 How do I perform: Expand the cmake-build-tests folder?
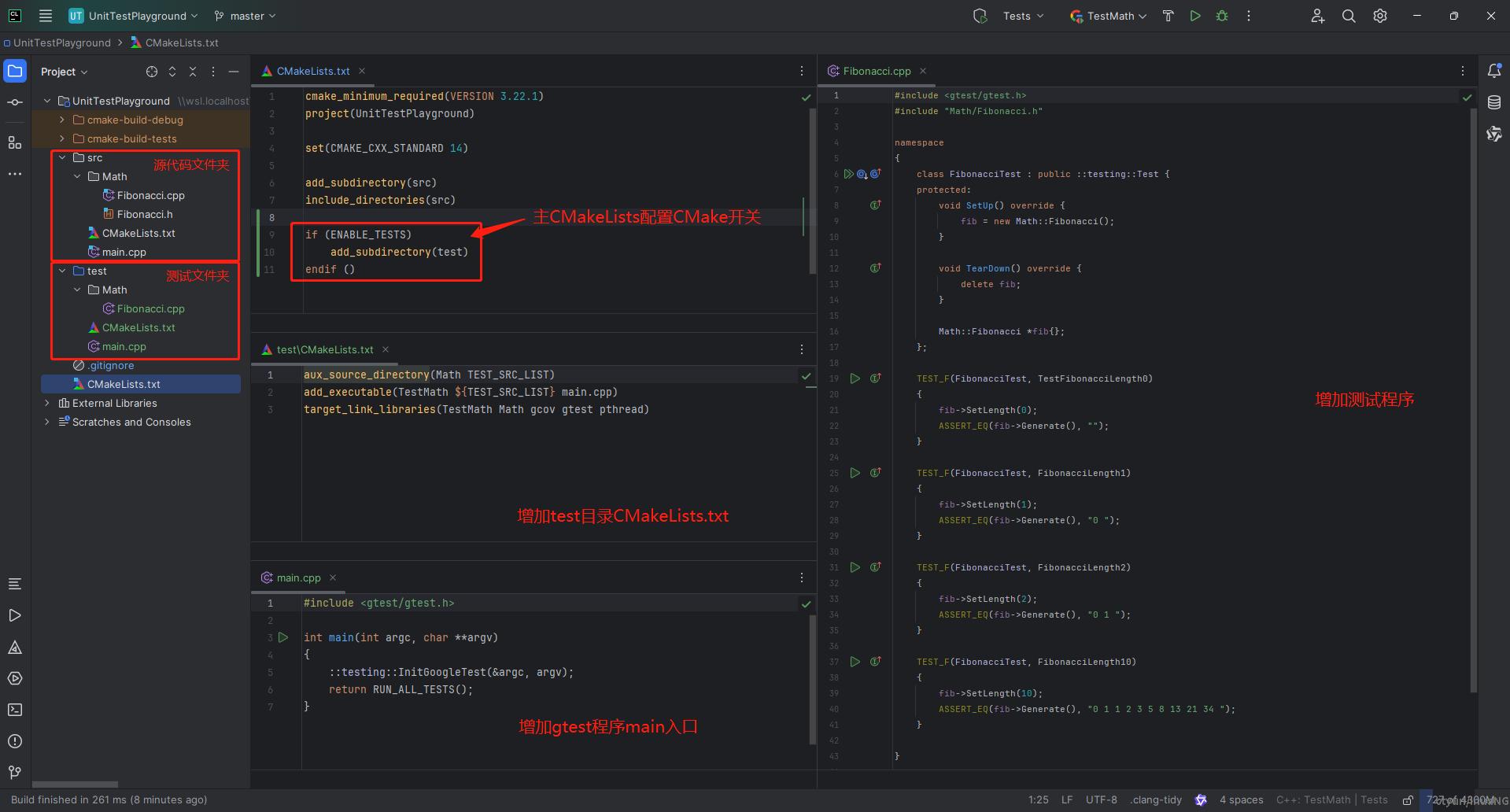click(x=62, y=138)
